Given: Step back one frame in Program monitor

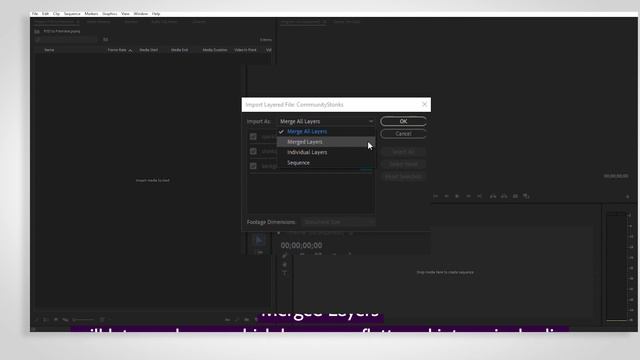Looking at the screenshot, I should click(x=447, y=196).
